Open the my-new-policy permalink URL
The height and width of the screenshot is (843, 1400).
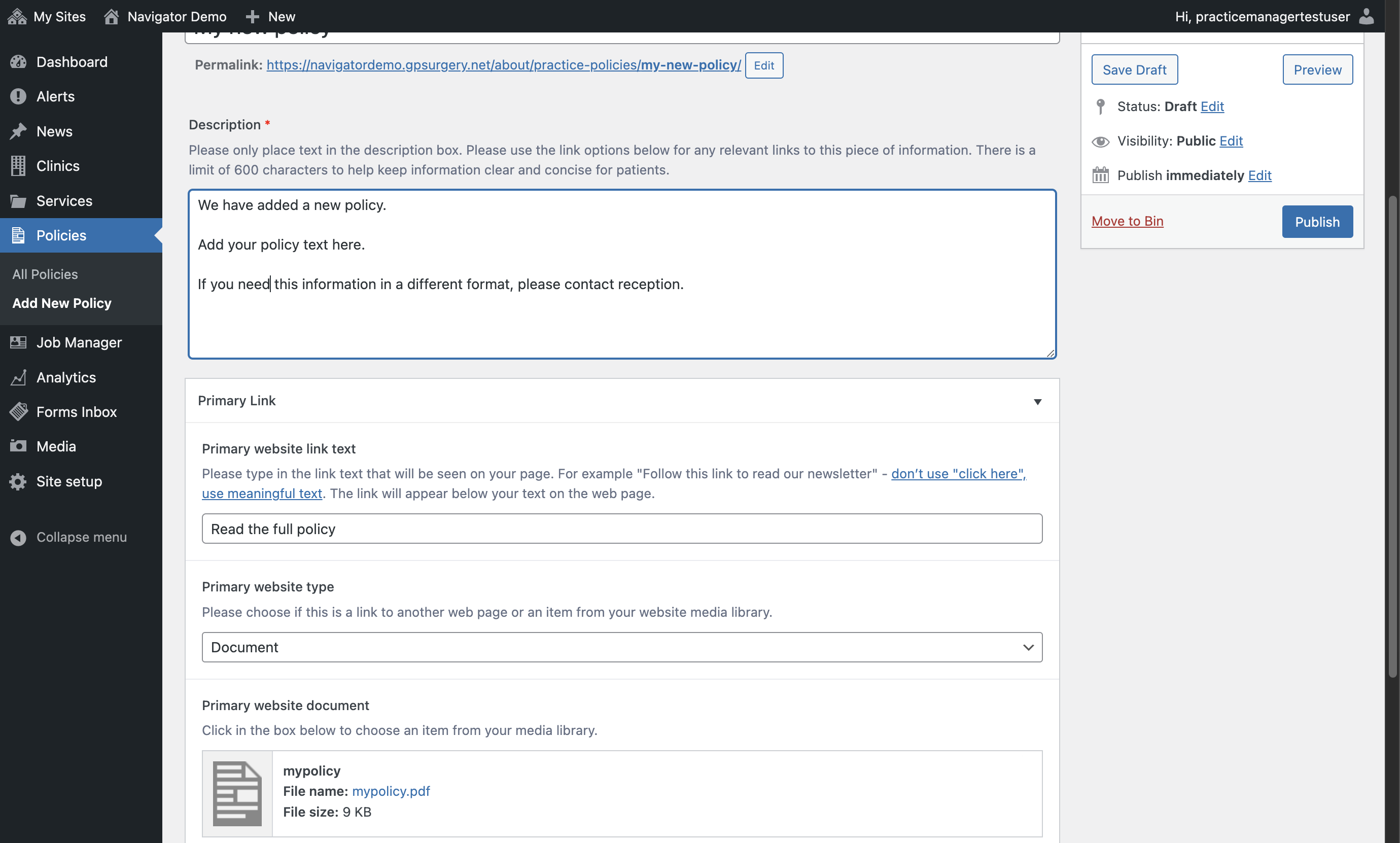point(503,65)
